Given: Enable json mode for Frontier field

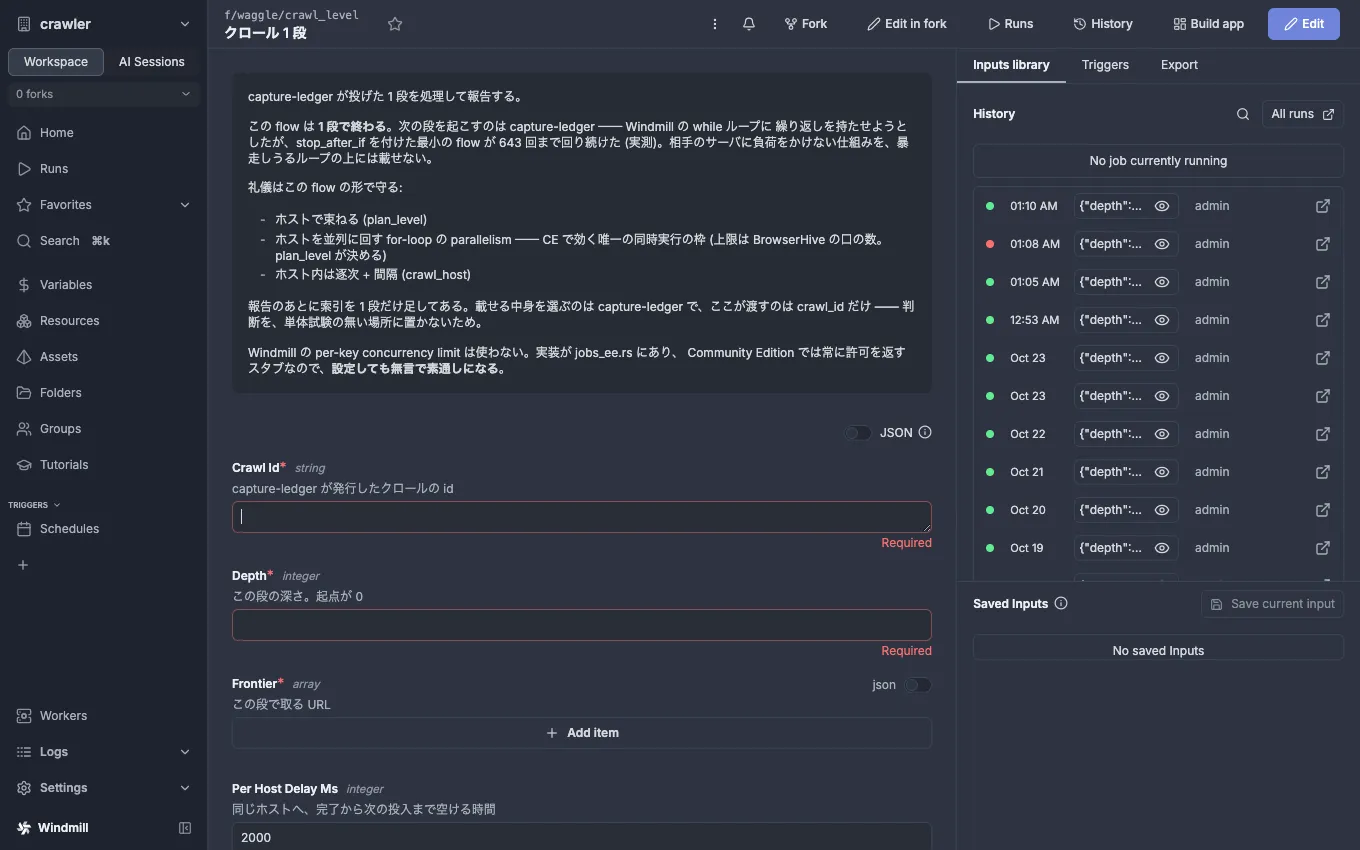Looking at the screenshot, I should 918,685.
